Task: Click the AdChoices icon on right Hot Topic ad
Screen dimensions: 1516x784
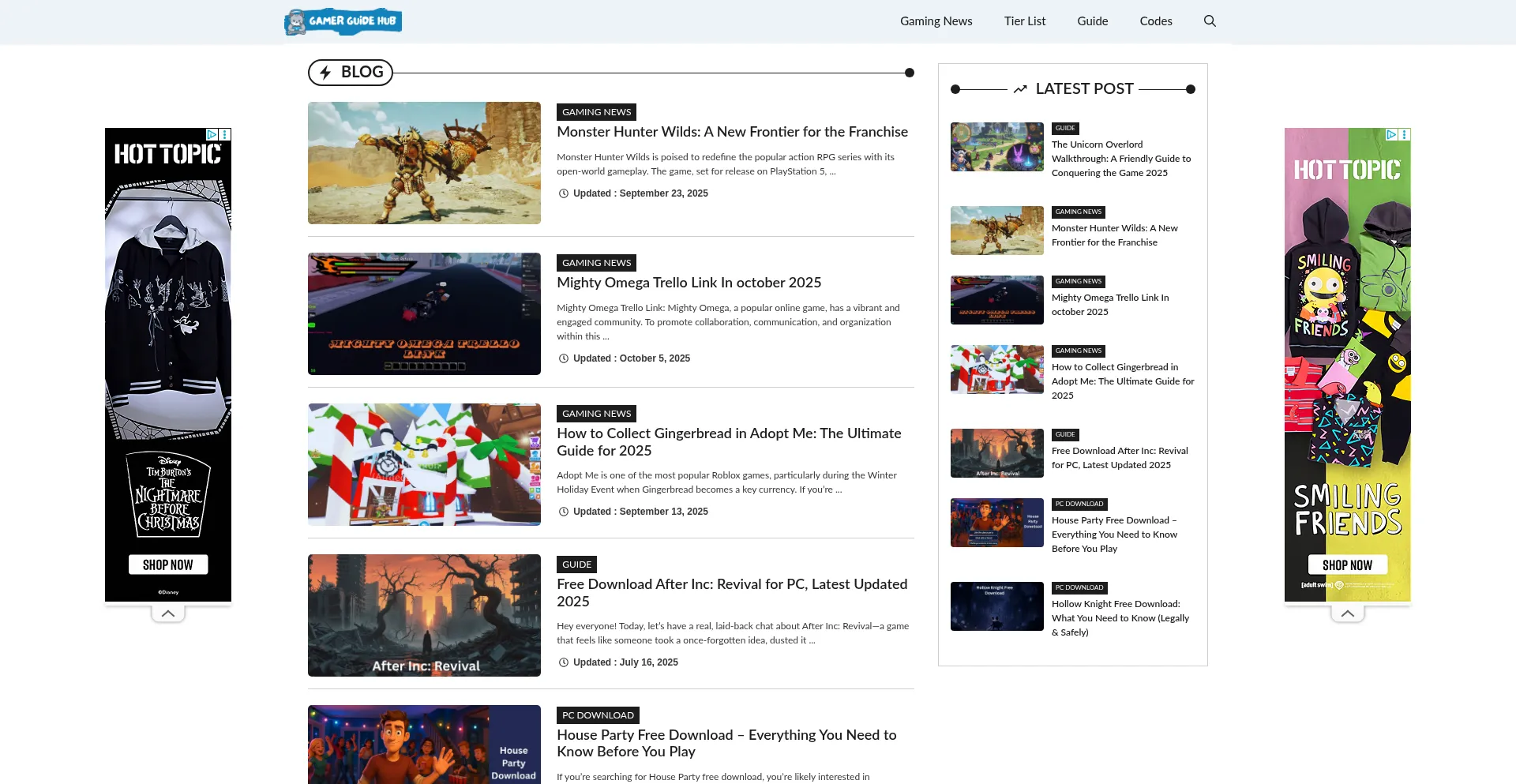Action: click(x=1391, y=135)
